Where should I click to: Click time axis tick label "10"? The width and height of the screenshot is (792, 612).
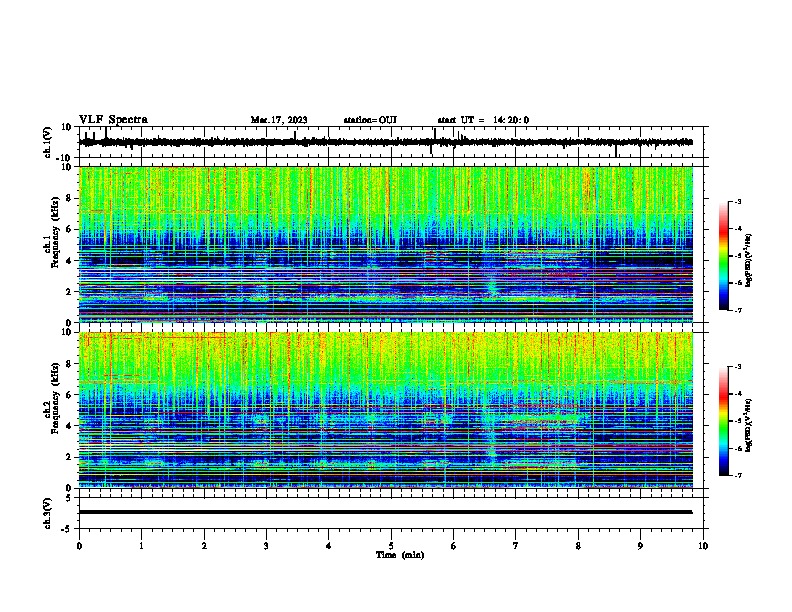point(703,546)
